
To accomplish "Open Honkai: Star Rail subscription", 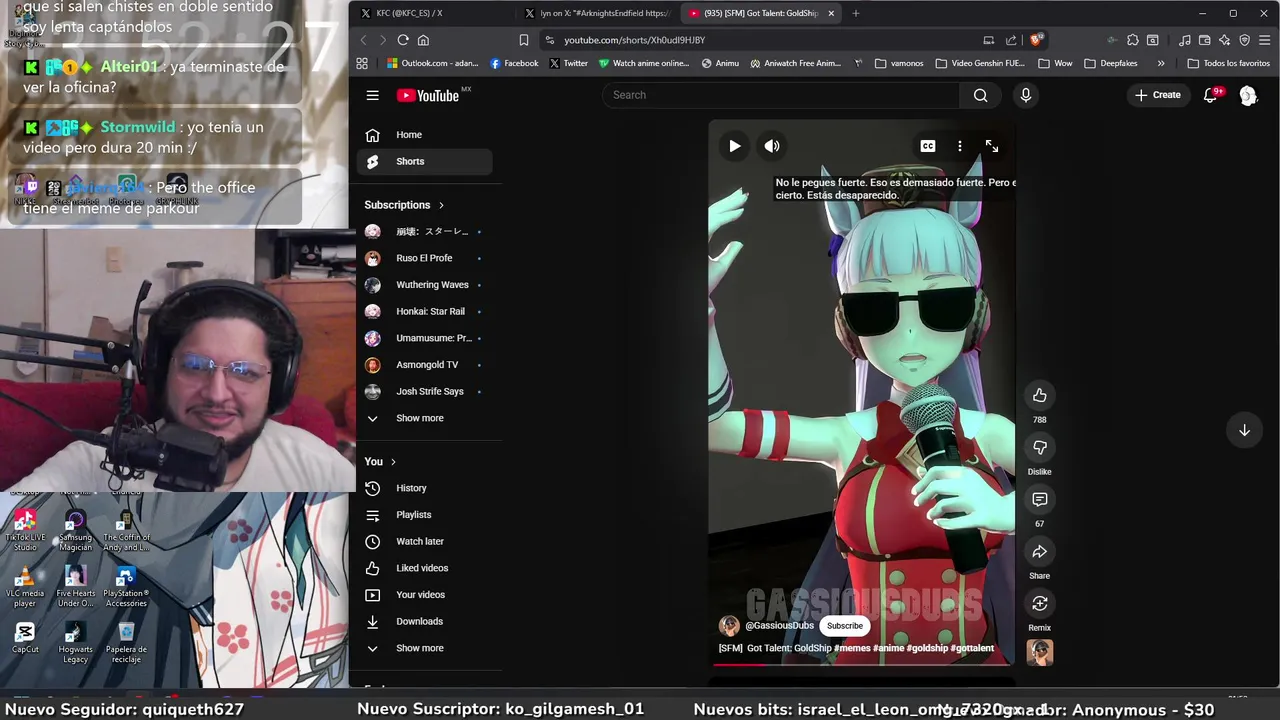I will click(424, 311).
